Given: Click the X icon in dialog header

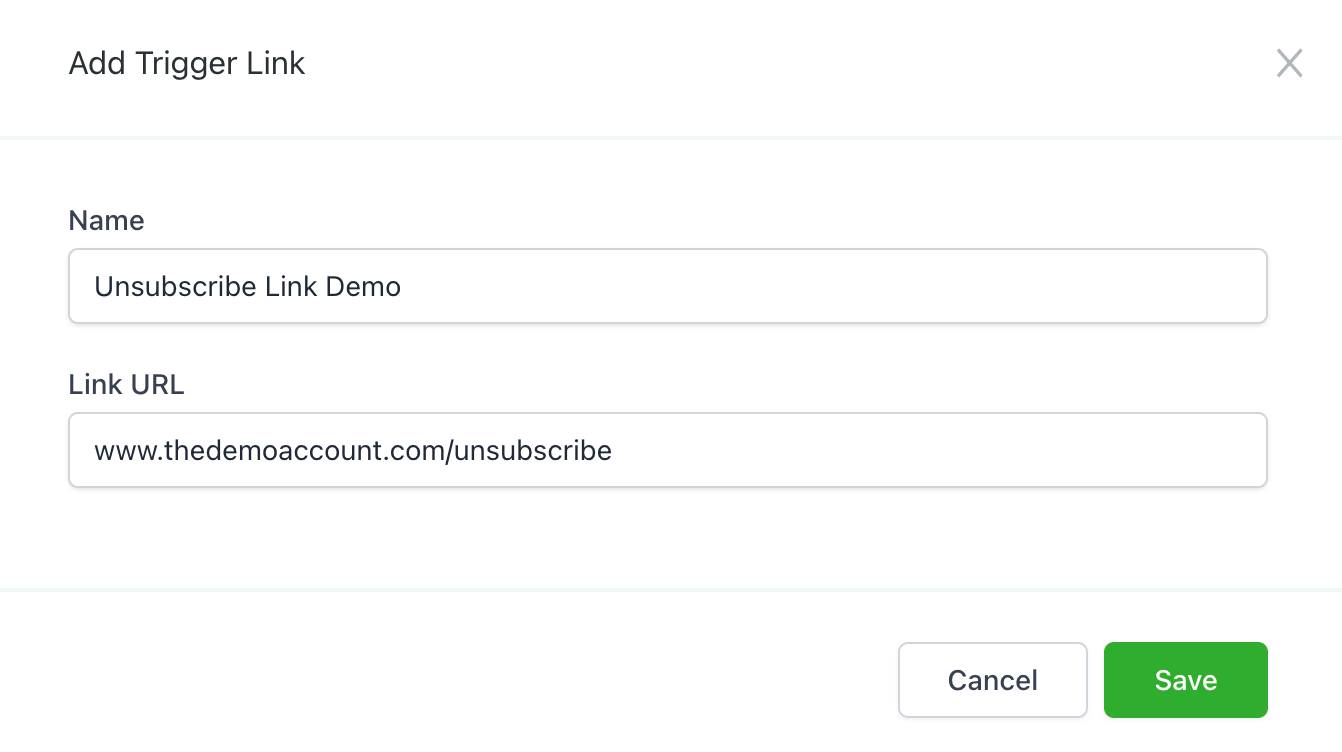Looking at the screenshot, I should pyautogui.click(x=1289, y=64).
